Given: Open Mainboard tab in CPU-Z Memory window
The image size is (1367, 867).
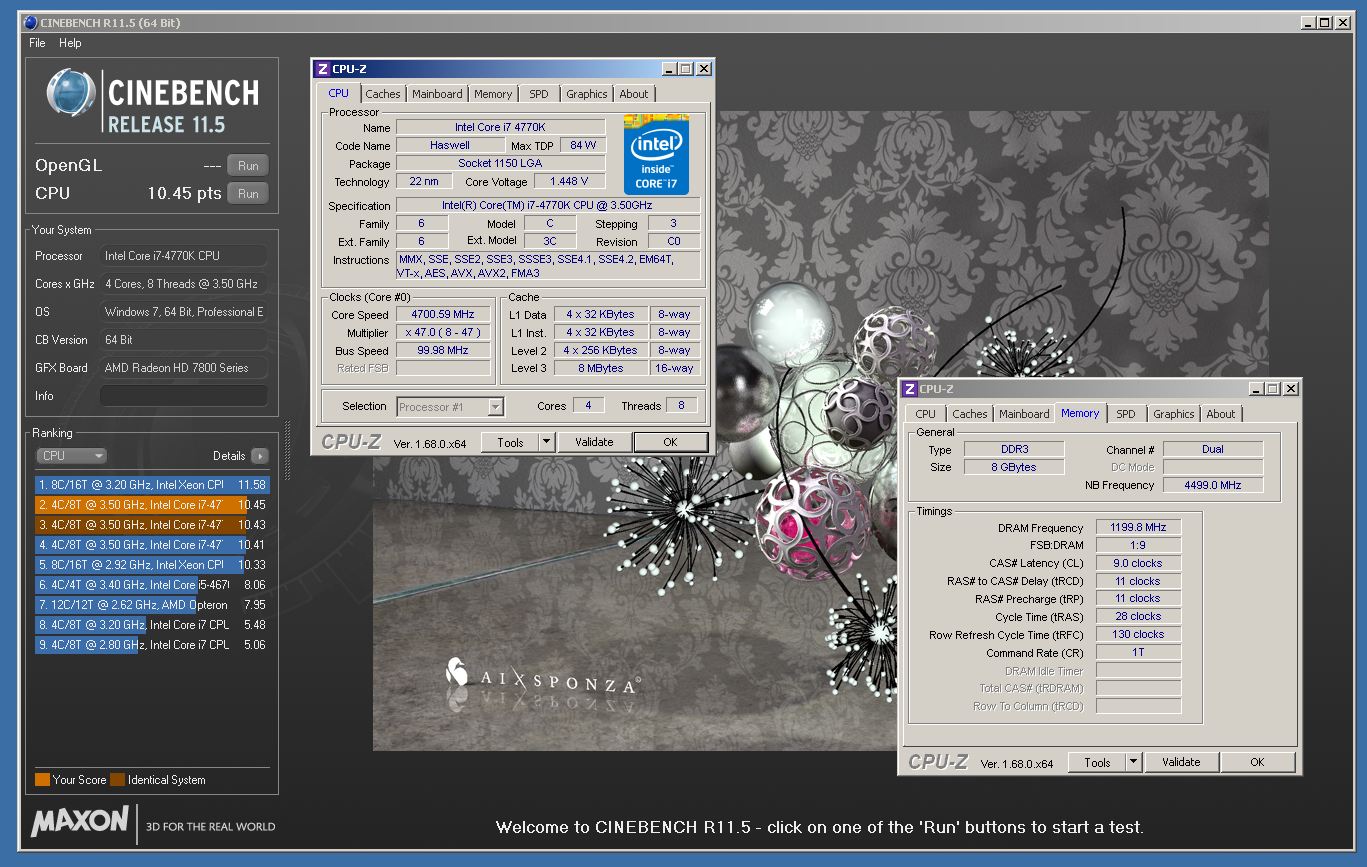Looking at the screenshot, I should pos(1024,414).
